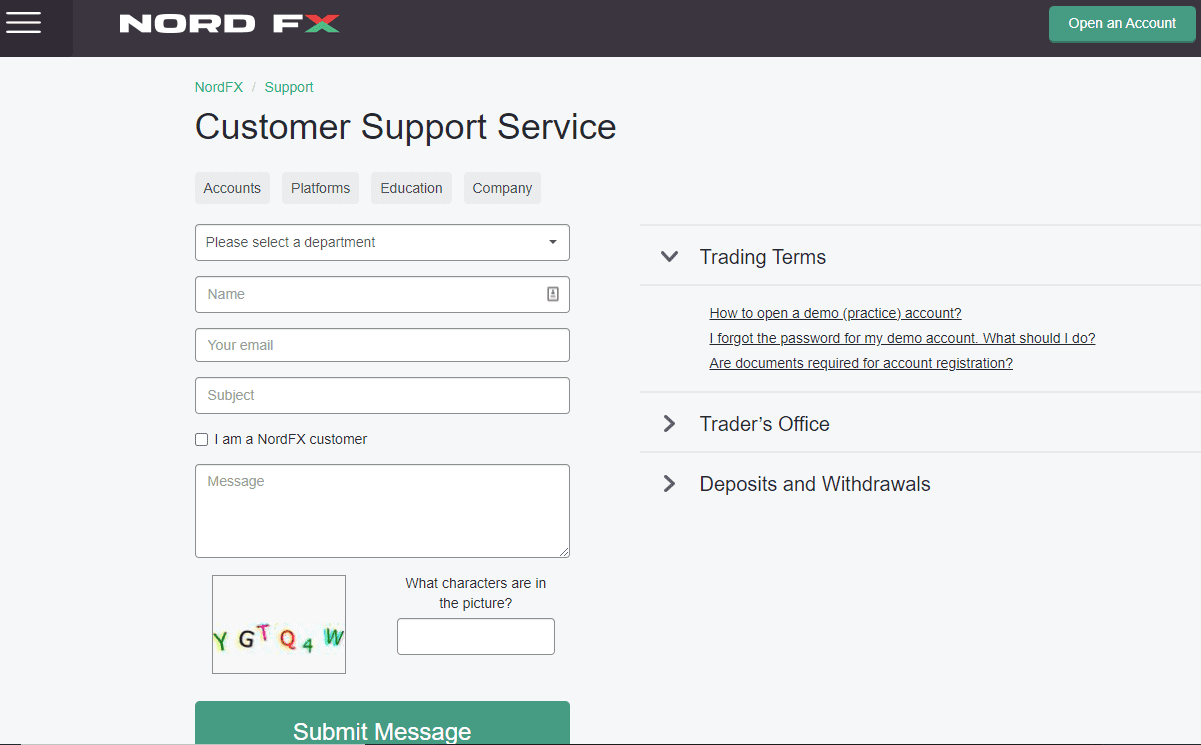This screenshot has height=745, width=1201.
Task: Select the Company category tab
Action: tap(502, 188)
